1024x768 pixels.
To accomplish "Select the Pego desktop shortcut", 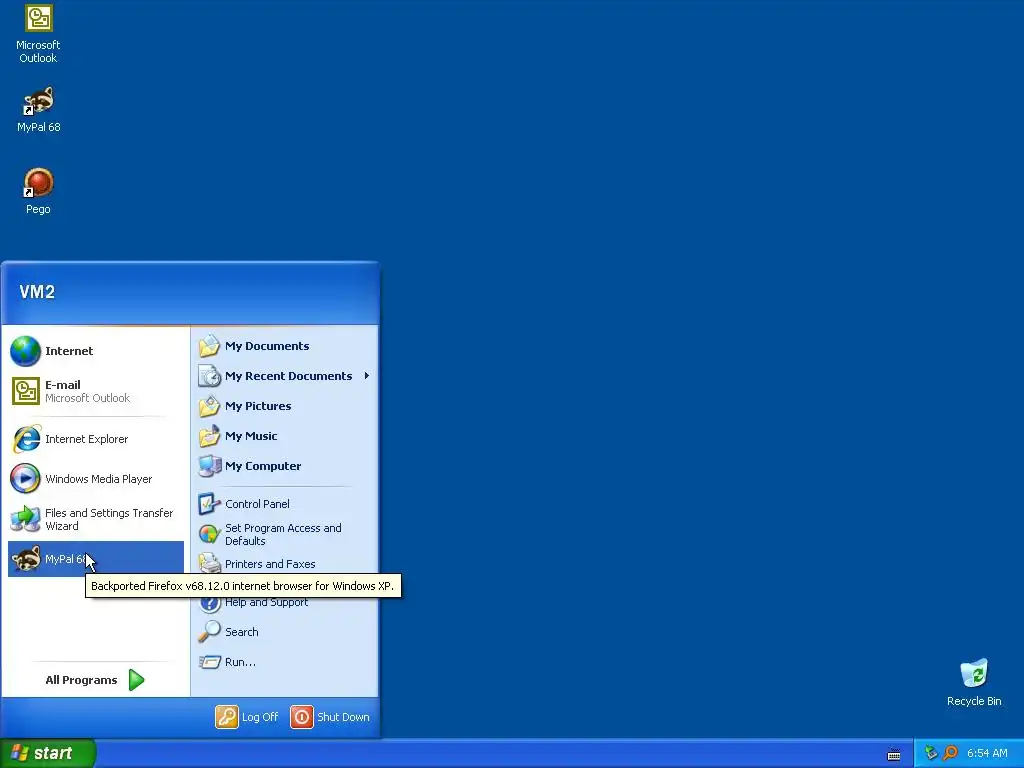I will (x=38, y=191).
